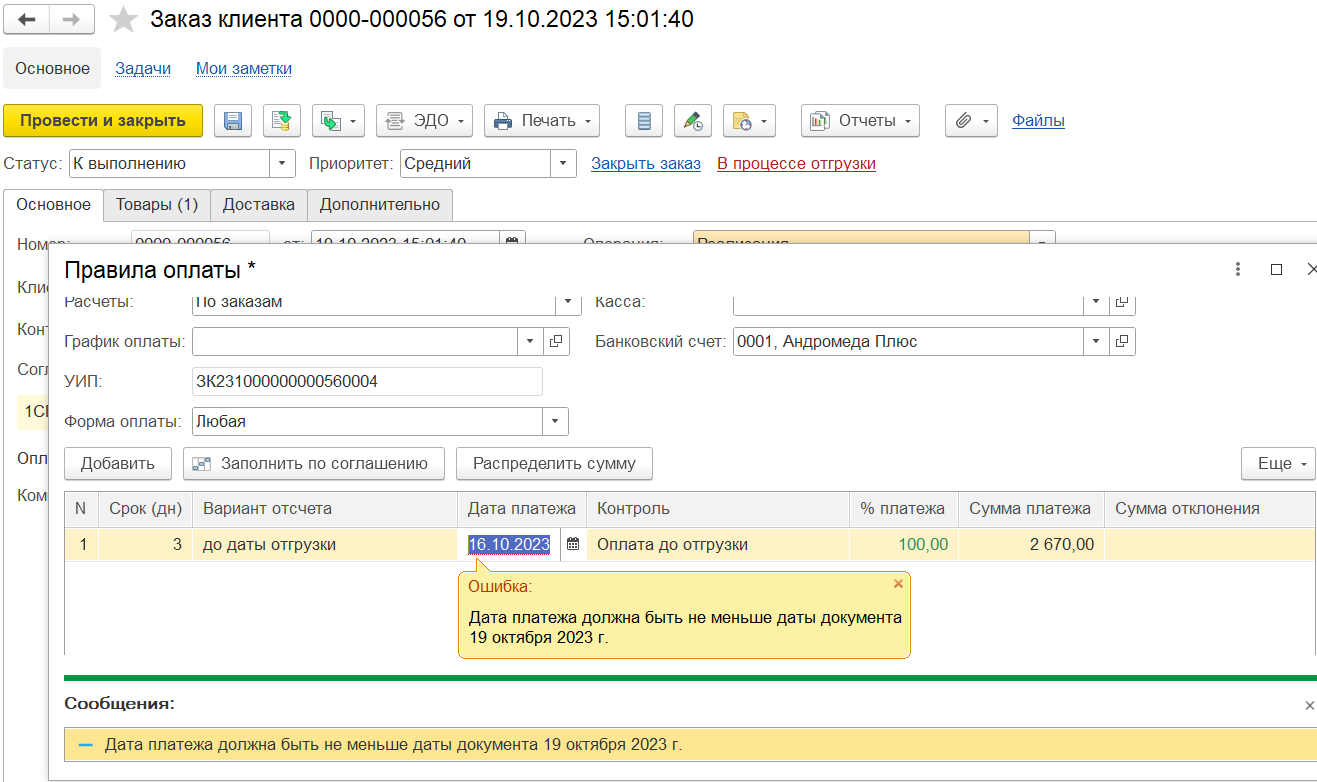1317x782 pixels.
Task: Add order to favorites with star
Action: click(123, 19)
